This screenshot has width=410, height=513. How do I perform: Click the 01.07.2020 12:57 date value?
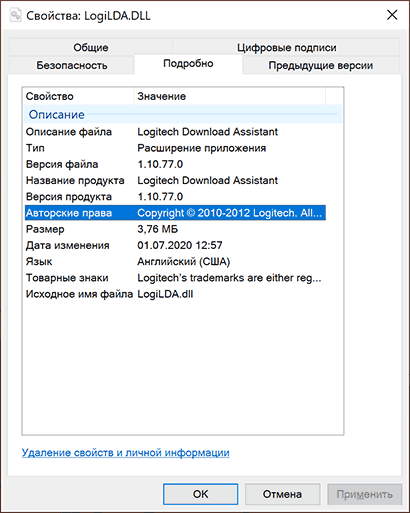[x=180, y=245]
